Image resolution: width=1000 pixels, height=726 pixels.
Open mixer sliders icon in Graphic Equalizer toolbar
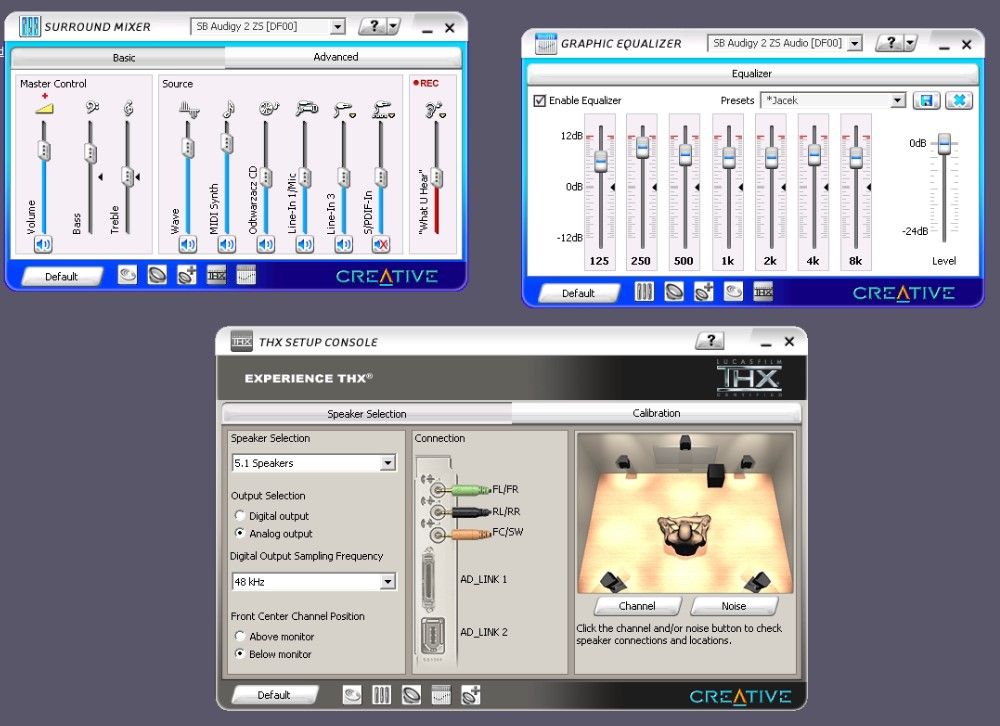pos(644,292)
